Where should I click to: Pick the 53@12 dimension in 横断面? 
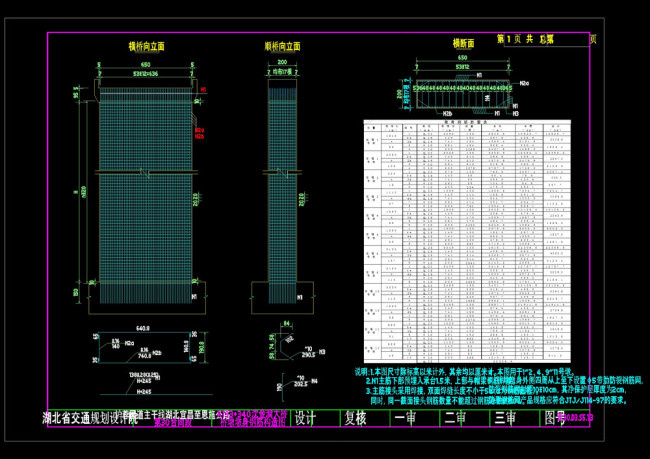[462, 67]
